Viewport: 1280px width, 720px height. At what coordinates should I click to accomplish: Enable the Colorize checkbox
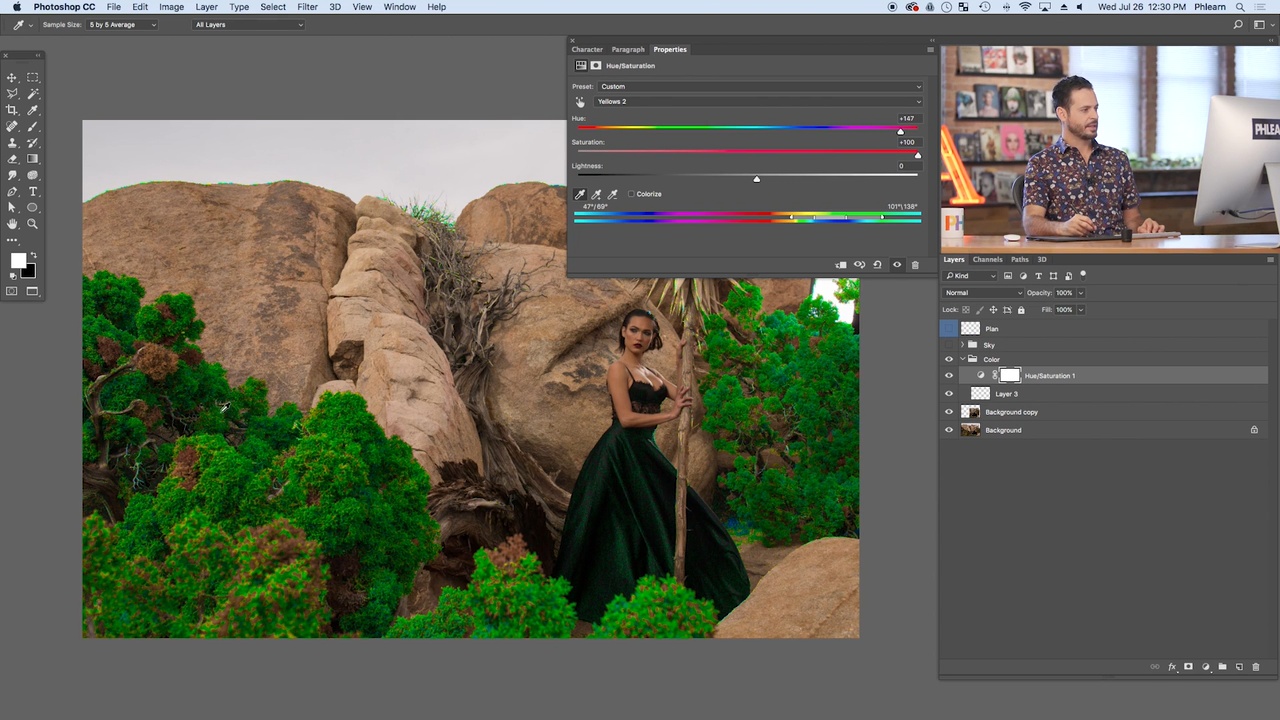(x=632, y=194)
